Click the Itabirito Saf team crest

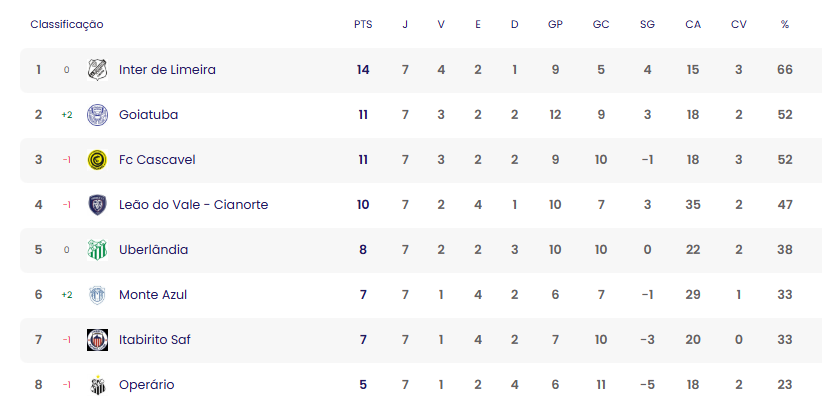point(98,340)
